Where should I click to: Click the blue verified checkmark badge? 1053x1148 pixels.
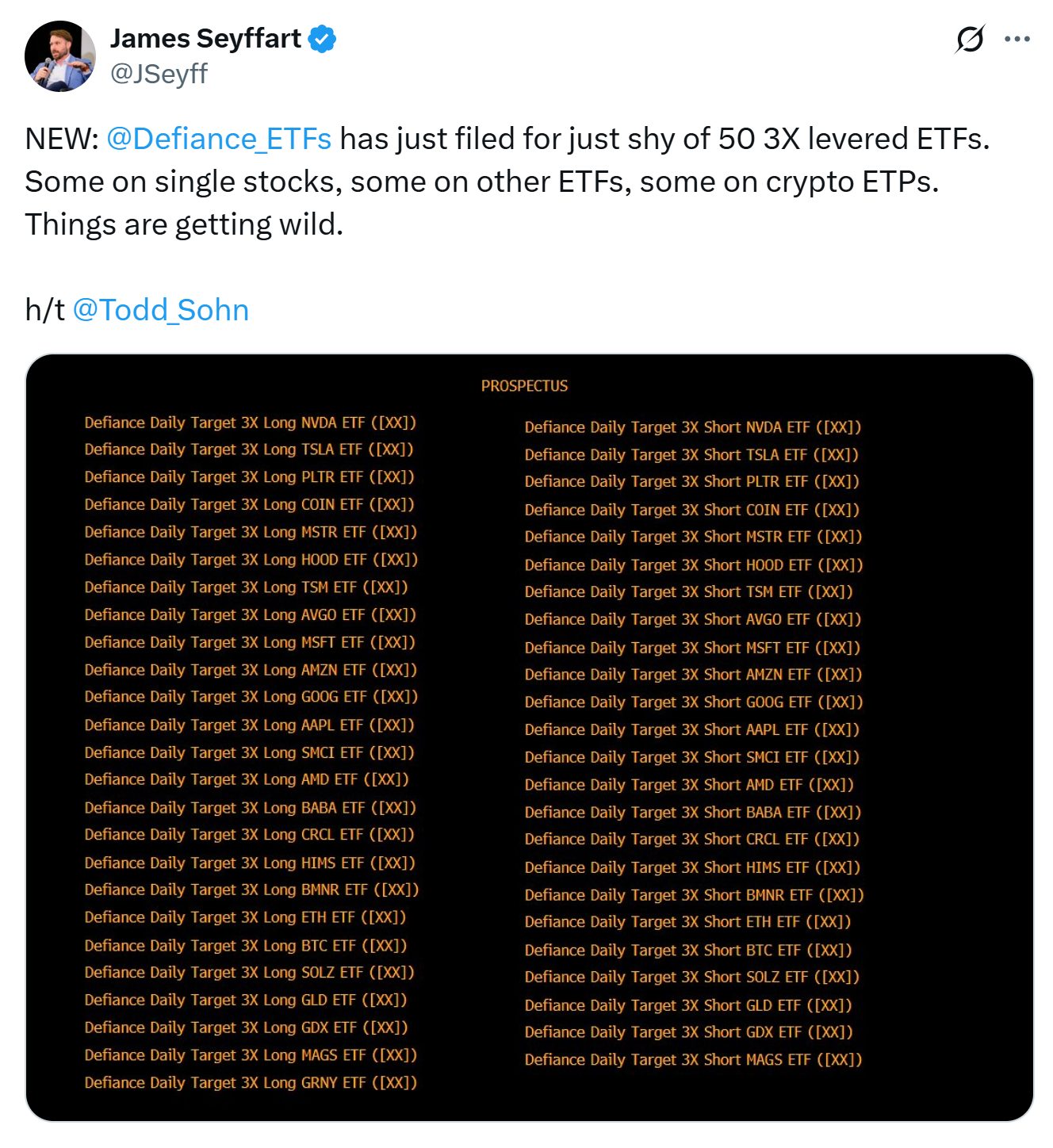tap(322, 38)
